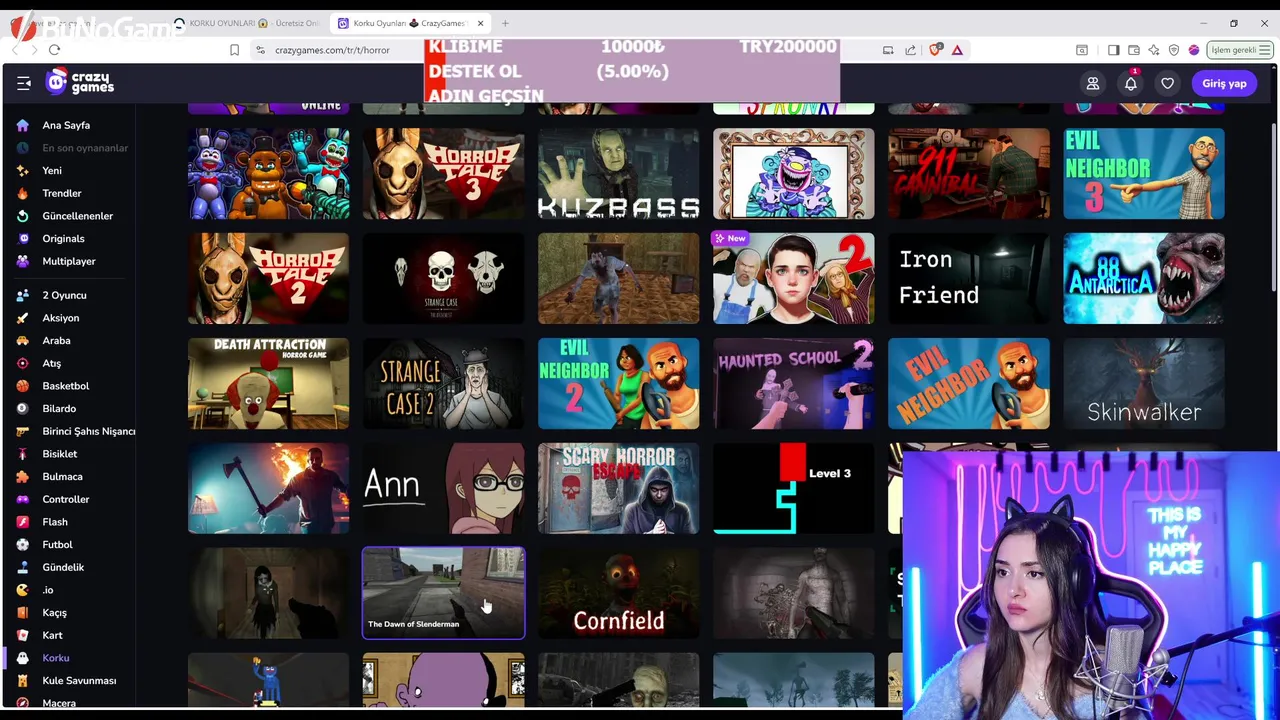Select Atış category
1280x720 pixels.
pyautogui.click(x=51, y=363)
